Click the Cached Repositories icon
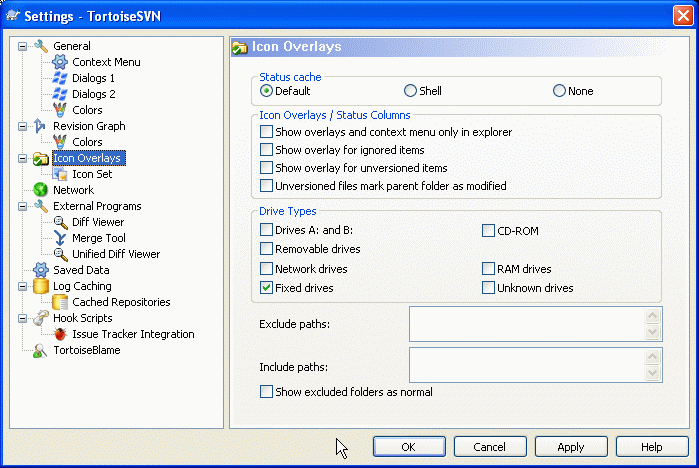 (60, 302)
